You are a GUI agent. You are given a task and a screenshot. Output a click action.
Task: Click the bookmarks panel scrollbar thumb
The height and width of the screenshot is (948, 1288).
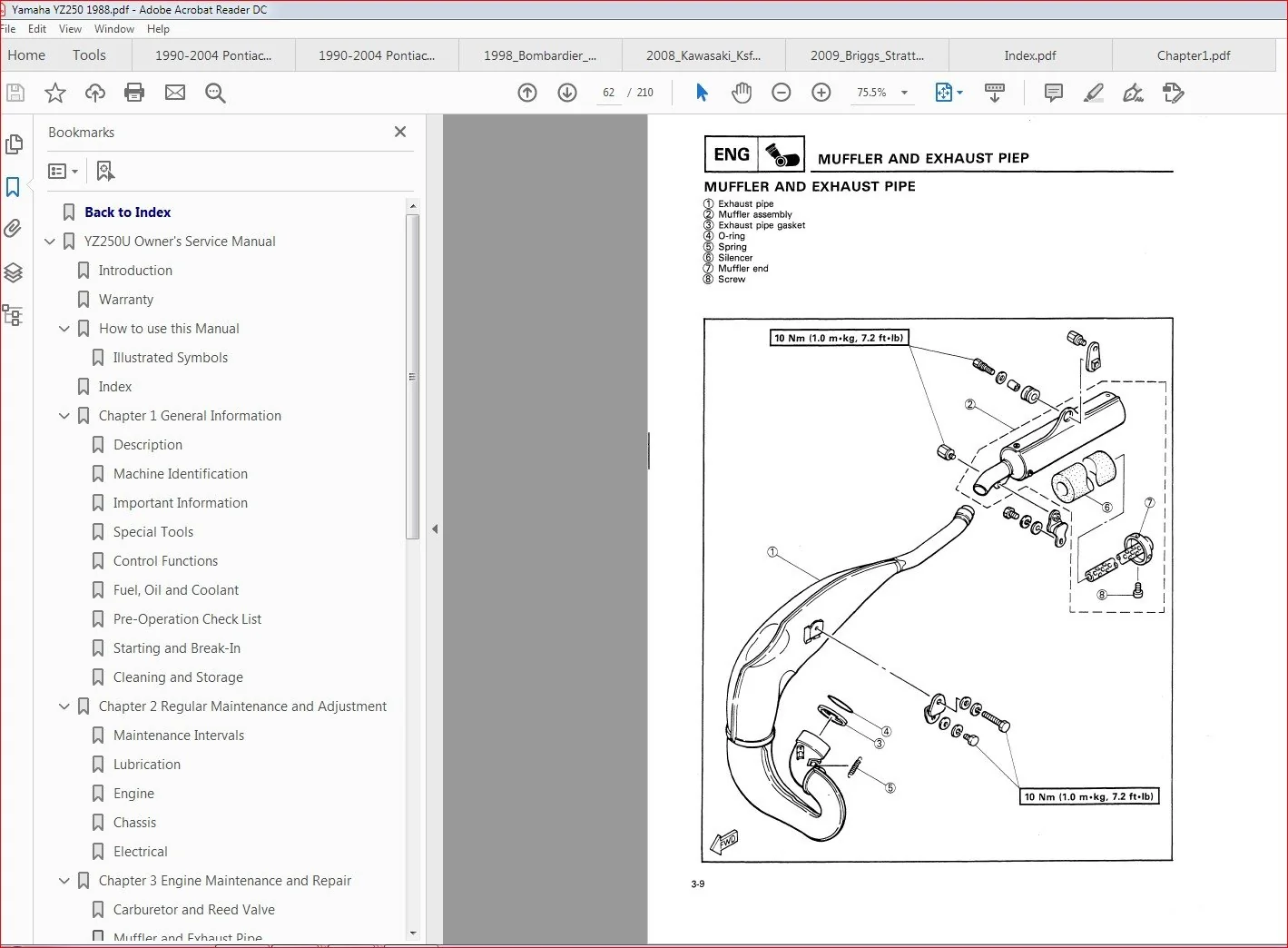tap(413, 377)
